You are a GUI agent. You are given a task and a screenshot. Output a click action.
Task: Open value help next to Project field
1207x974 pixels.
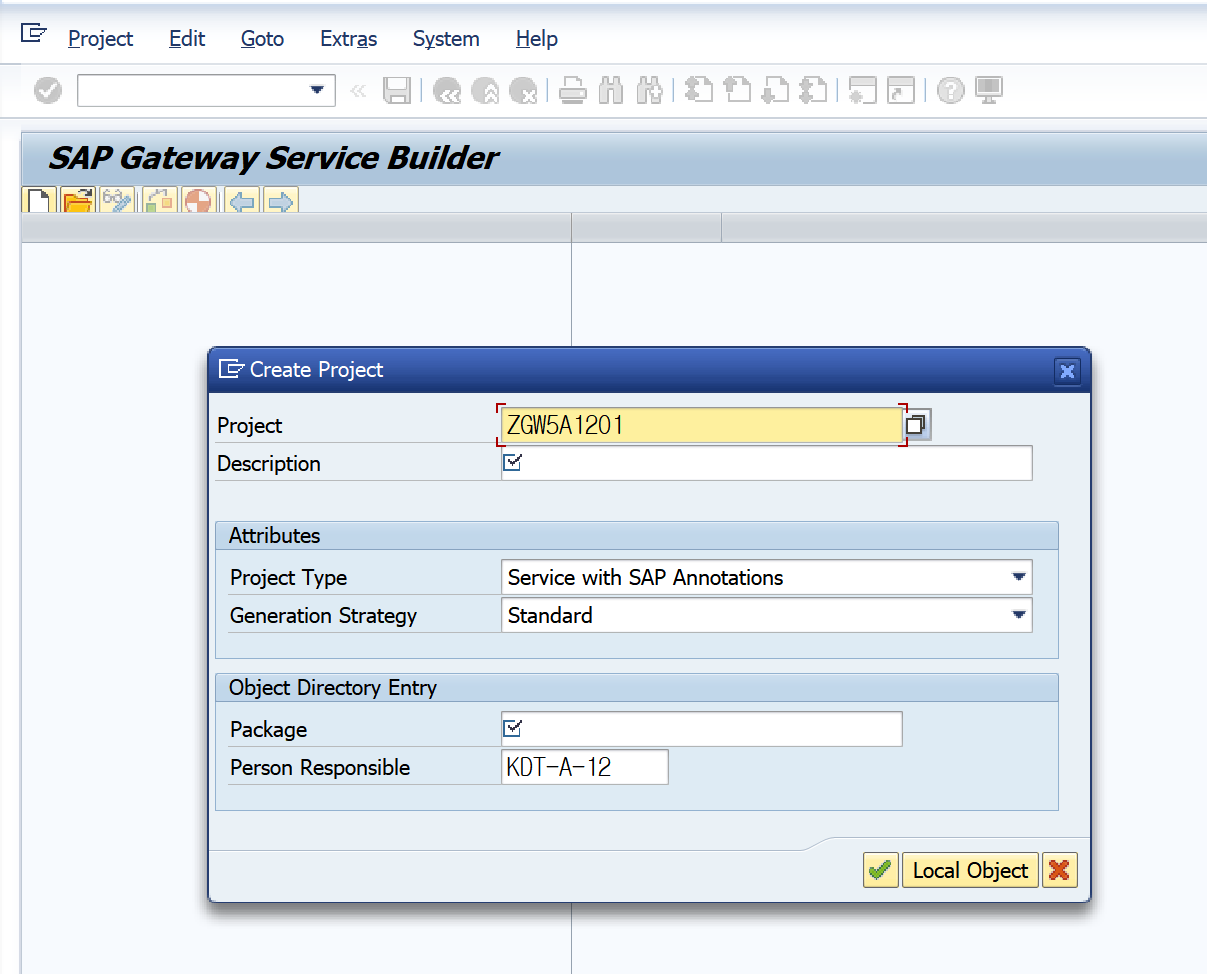pos(917,425)
